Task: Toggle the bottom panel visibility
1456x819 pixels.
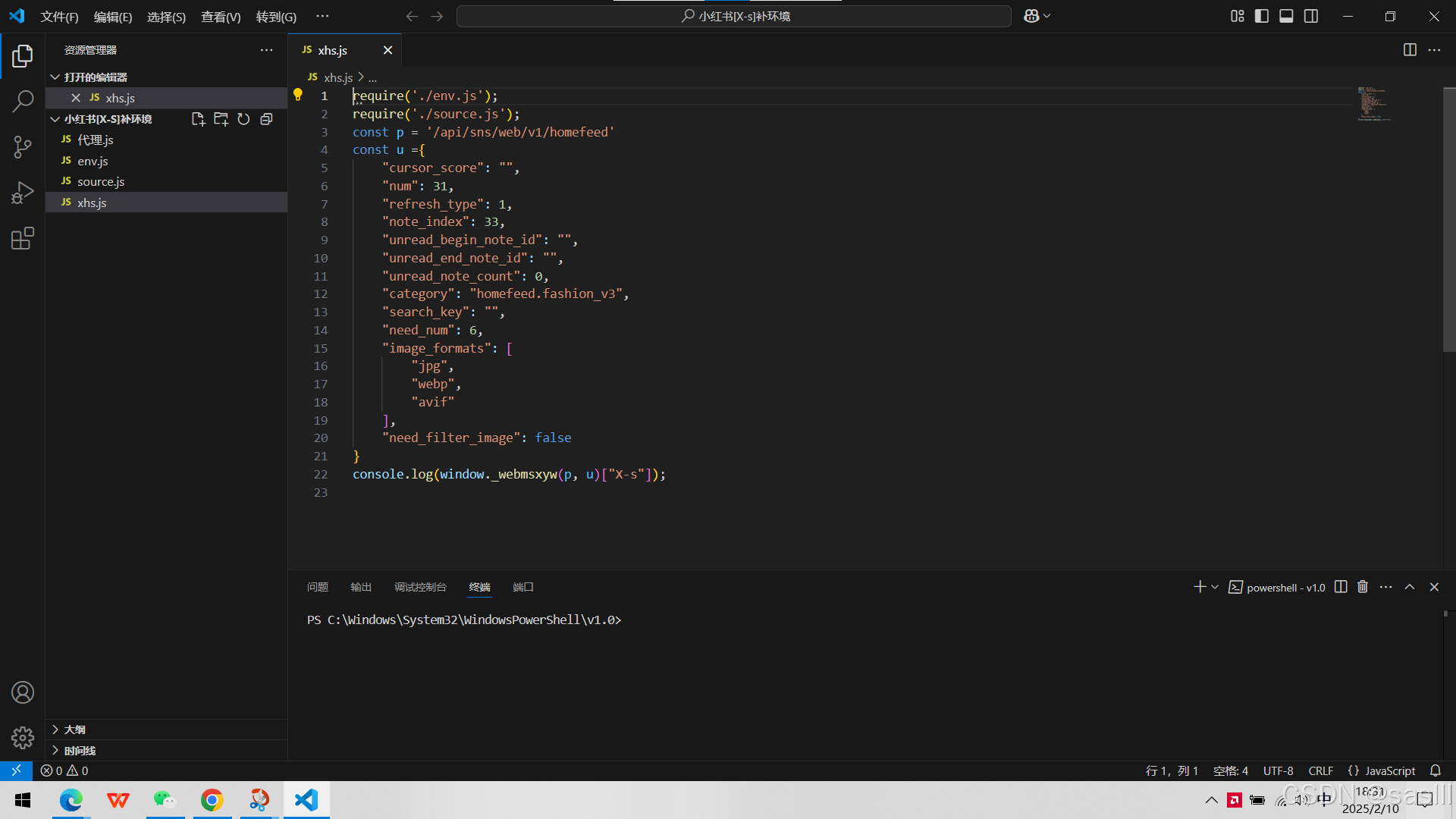Action: [1286, 16]
